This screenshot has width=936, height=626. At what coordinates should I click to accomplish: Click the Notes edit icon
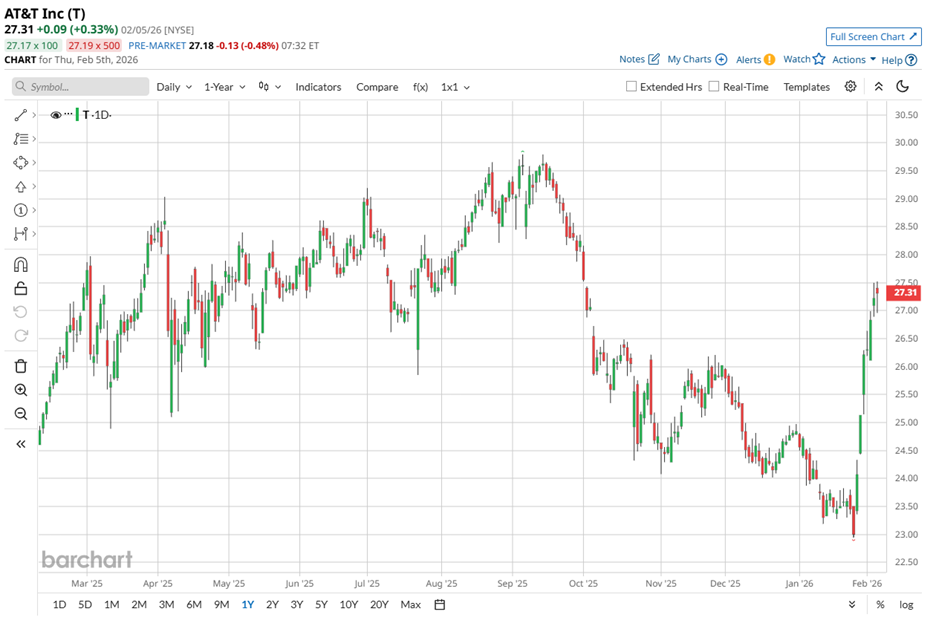[654, 59]
